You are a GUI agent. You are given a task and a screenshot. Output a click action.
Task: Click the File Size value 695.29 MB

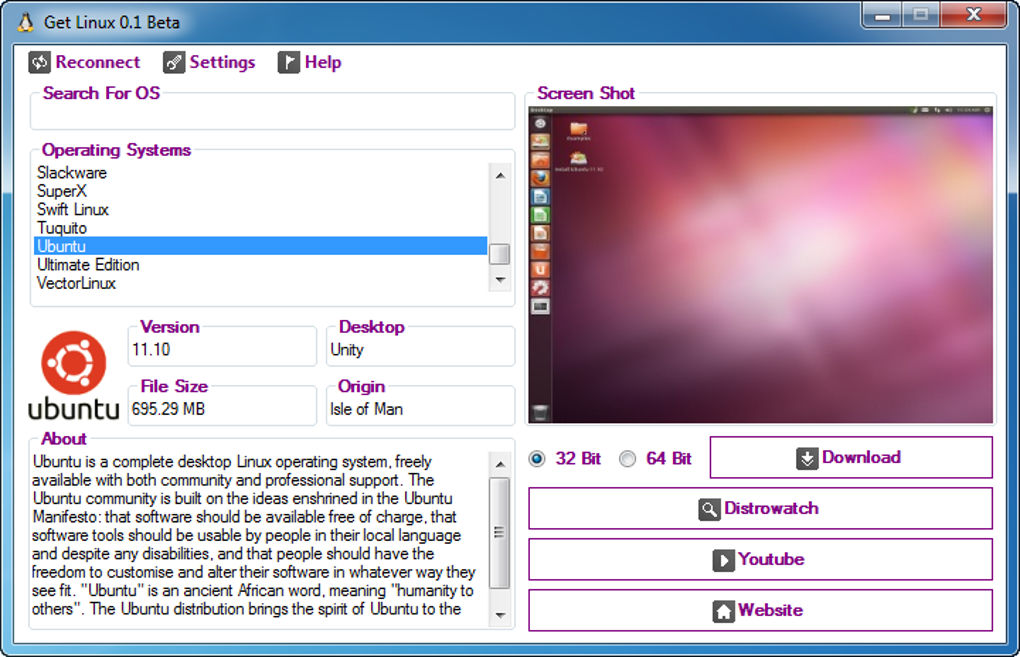[168, 409]
